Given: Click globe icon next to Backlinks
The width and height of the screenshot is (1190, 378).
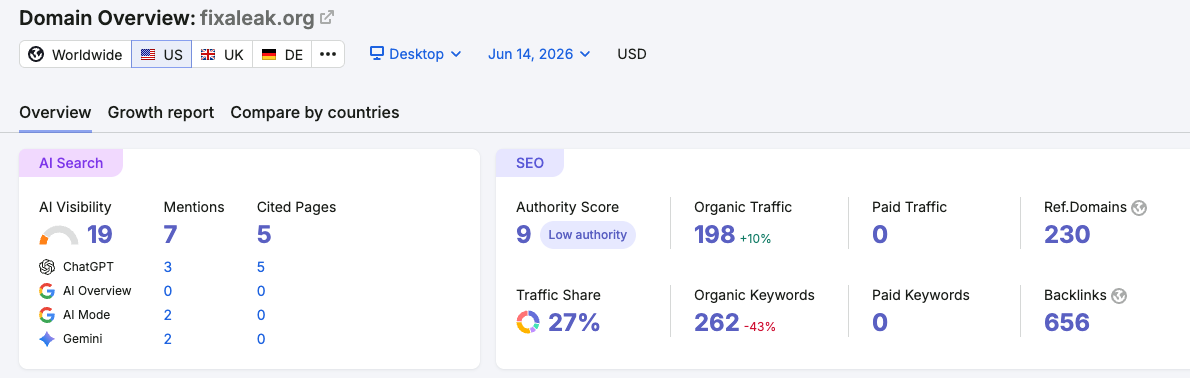Looking at the screenshot, I should (1119, 296).
